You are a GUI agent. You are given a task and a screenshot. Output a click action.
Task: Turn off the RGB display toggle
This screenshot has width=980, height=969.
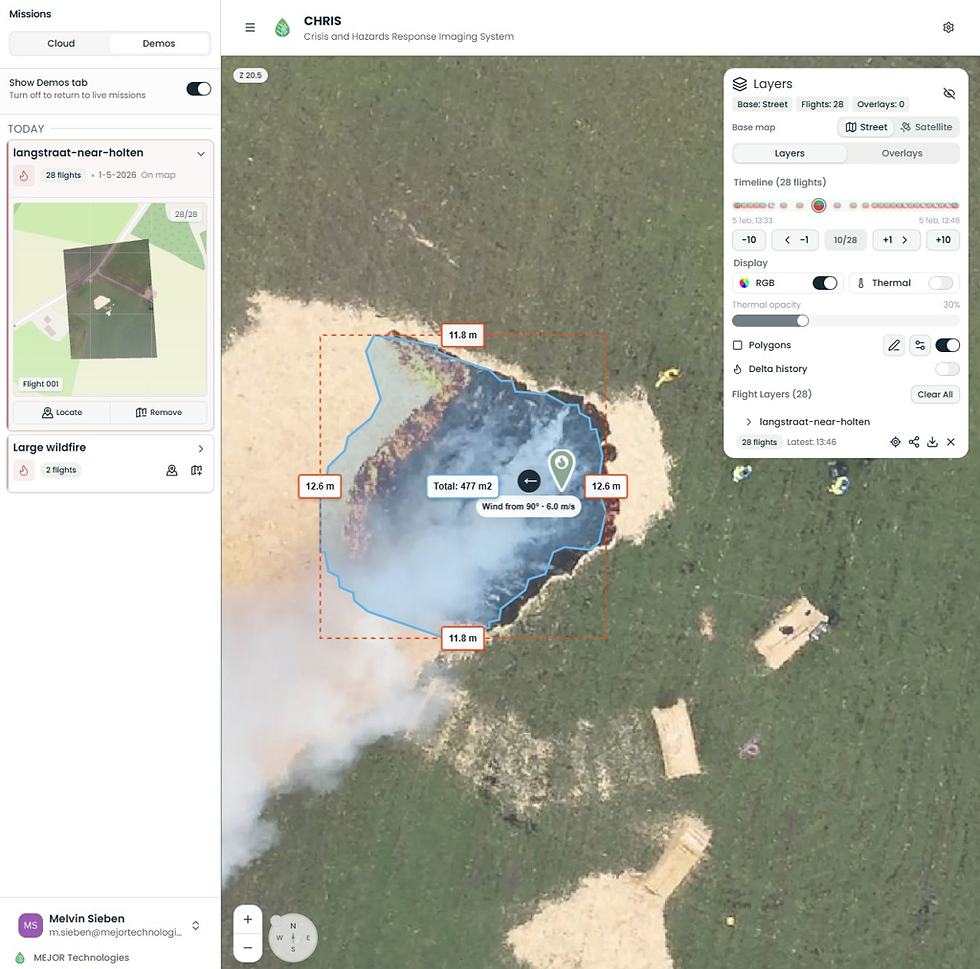click(x=824, y=283)
